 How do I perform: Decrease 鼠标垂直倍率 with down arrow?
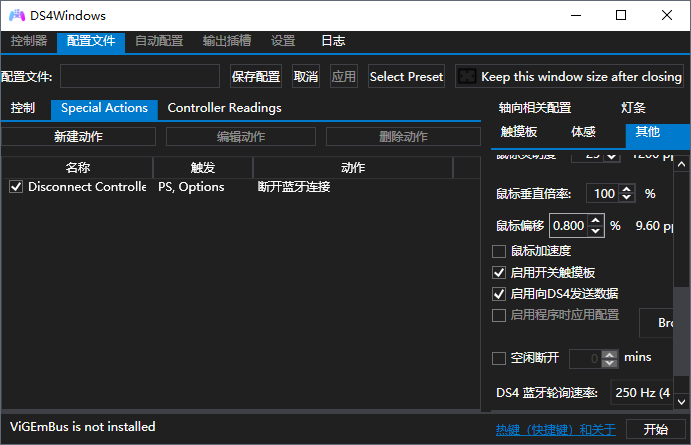[x=627, y=198]
